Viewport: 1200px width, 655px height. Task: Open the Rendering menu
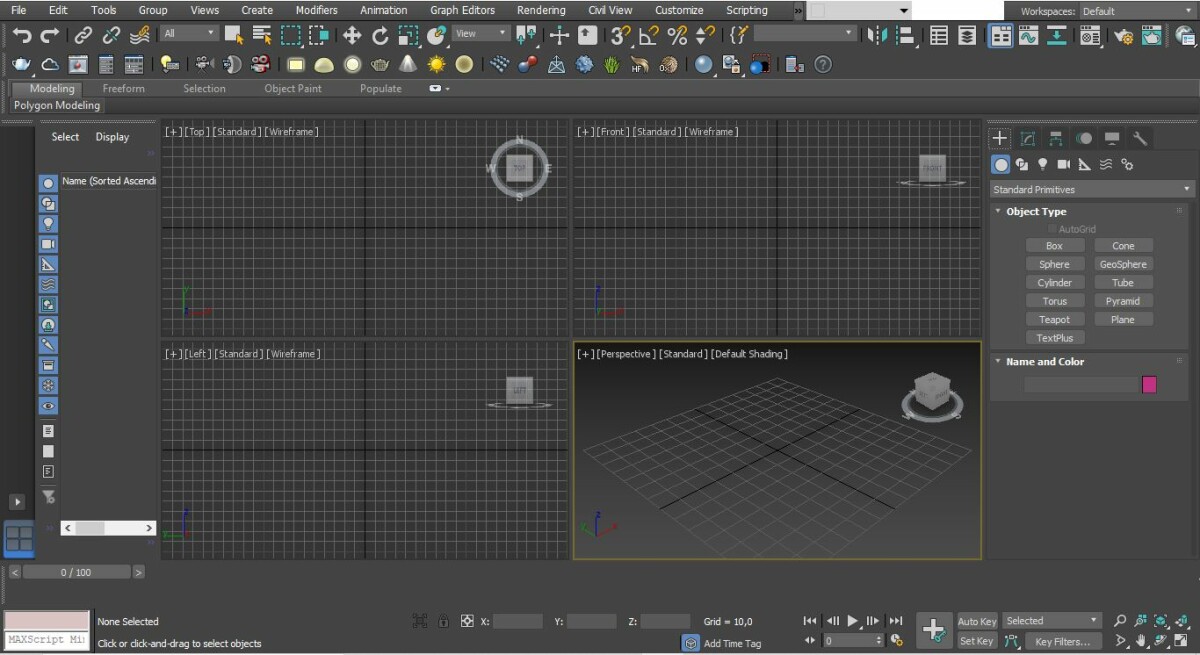(541, 10)
